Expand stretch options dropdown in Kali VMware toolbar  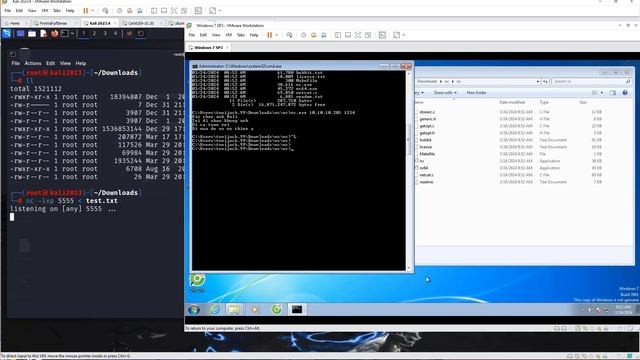220,11
